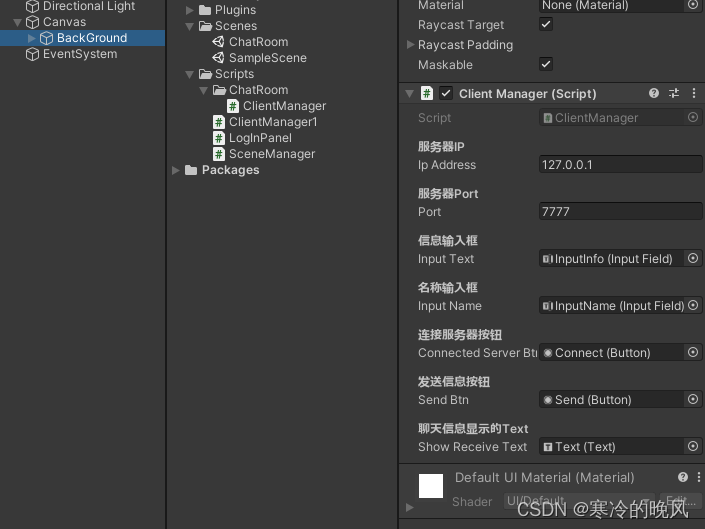
Task: Click the Port input field
Action: click(620, 211)
